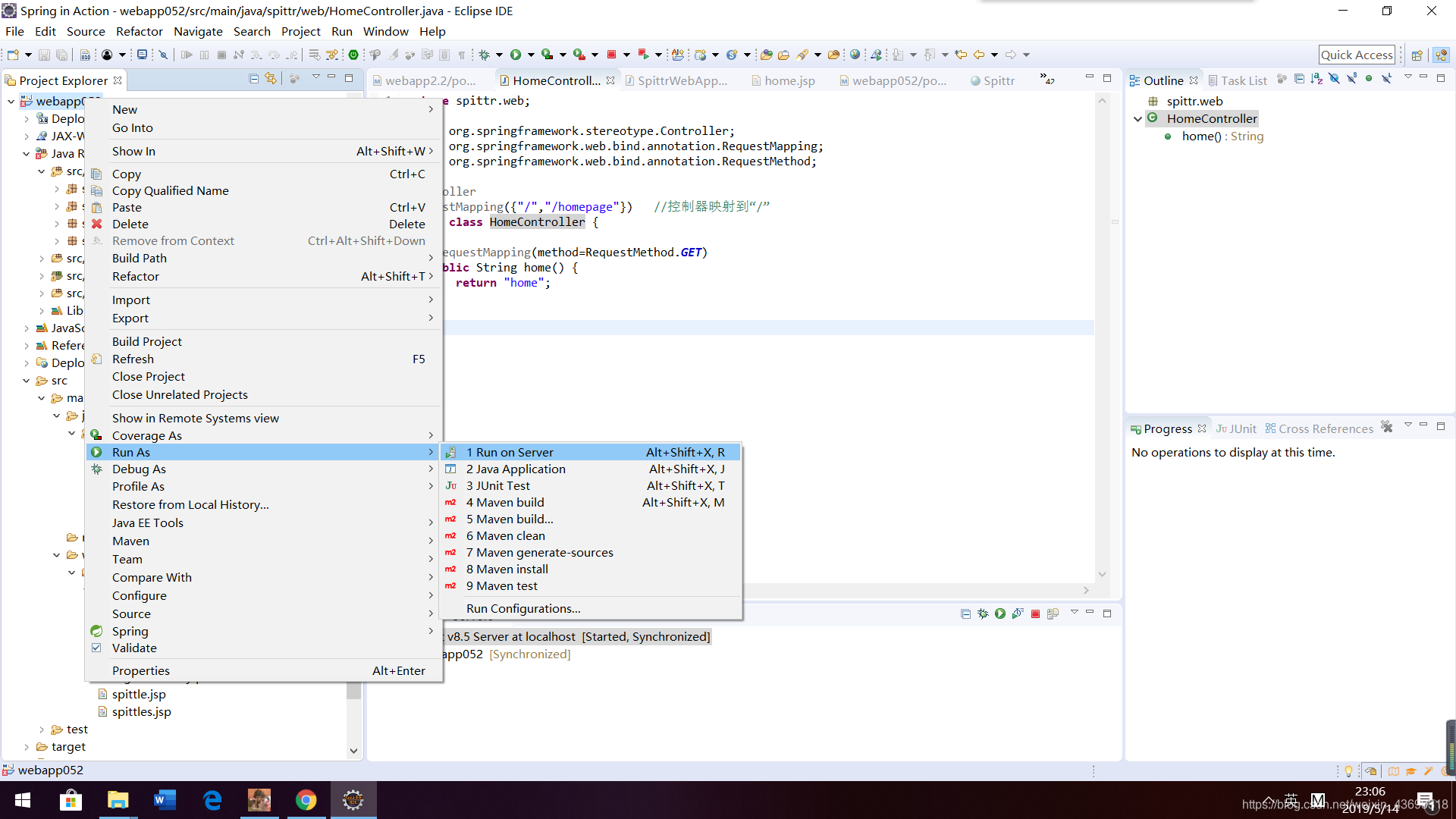Toggle Show Whitespace Characters pilcrow icon
Viewport: 1456px width, 819px height.
coord(461,55)
